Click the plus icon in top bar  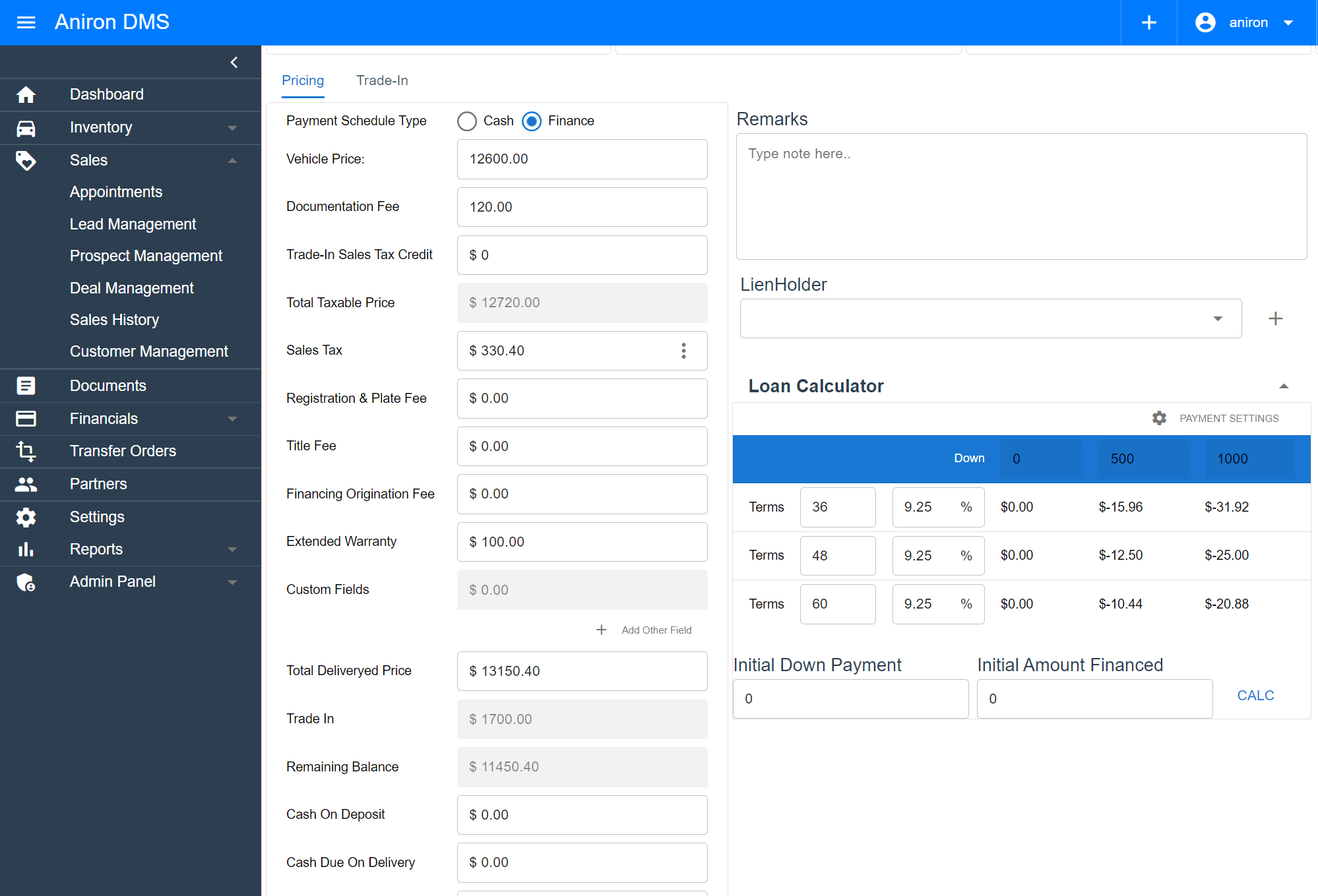click(x=1148, y=22)
